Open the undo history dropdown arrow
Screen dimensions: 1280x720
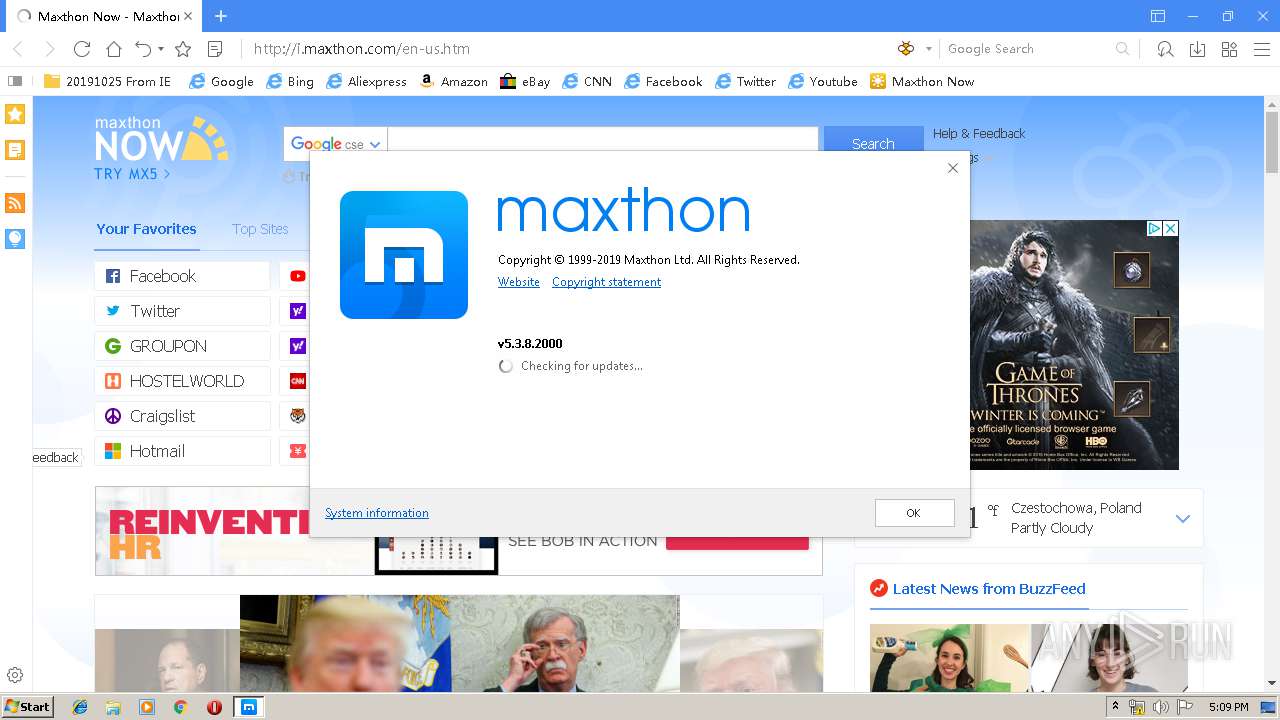pos(161,49)
